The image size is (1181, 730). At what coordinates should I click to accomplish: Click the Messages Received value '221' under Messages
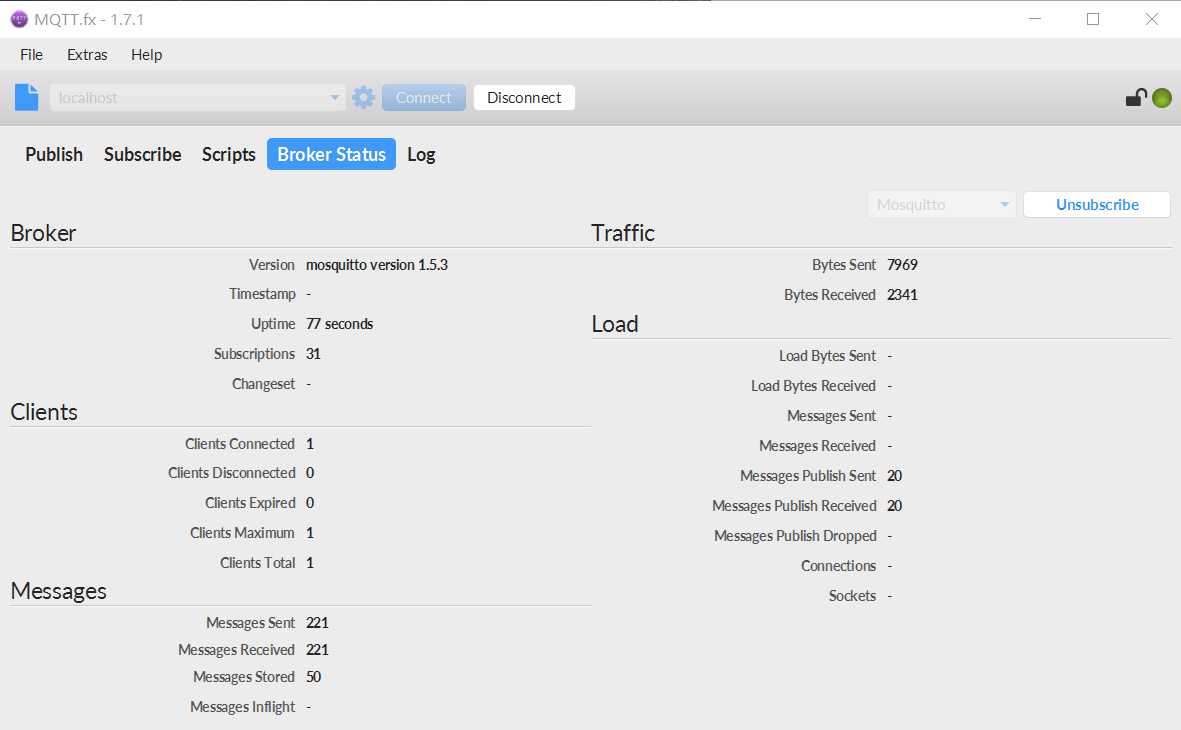(x=317, y=650)
